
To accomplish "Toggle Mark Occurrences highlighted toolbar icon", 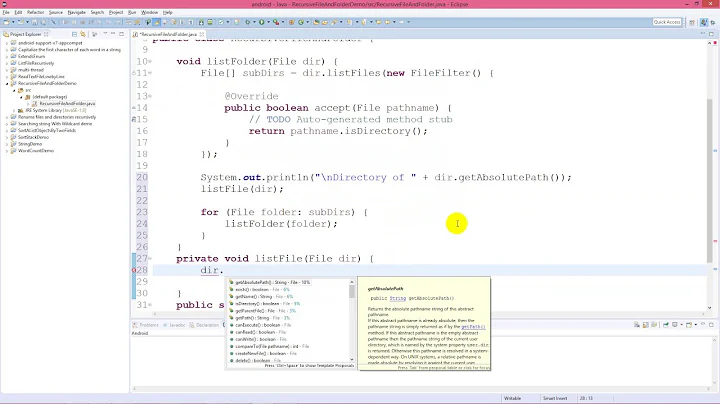I will tap(157, 22).
